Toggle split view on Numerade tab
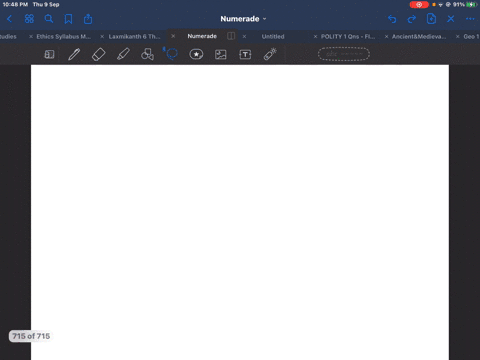This screenshot has height=360, width=480. [x=231, y=36]
